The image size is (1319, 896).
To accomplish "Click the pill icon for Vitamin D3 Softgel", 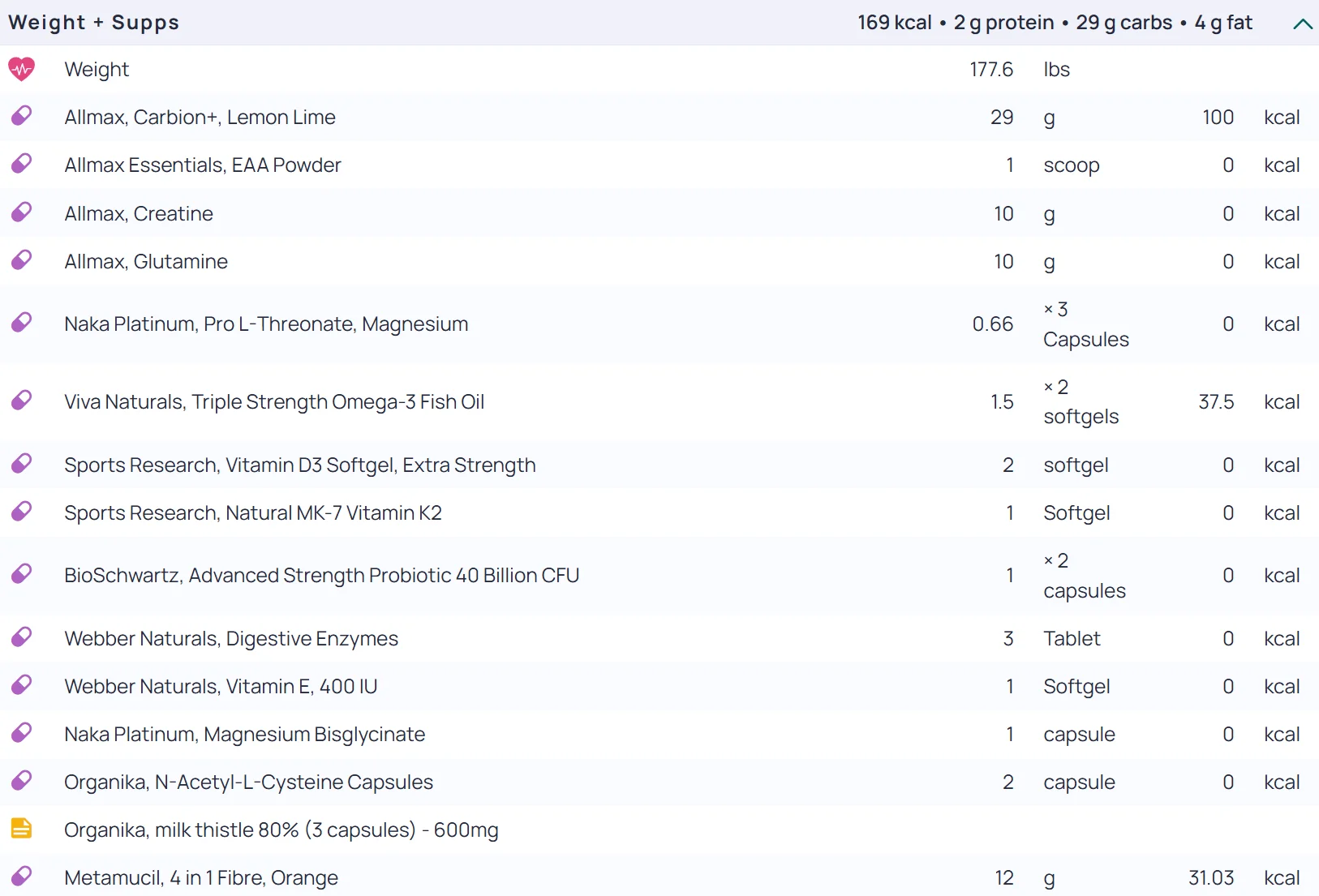I will coord(22,465).
